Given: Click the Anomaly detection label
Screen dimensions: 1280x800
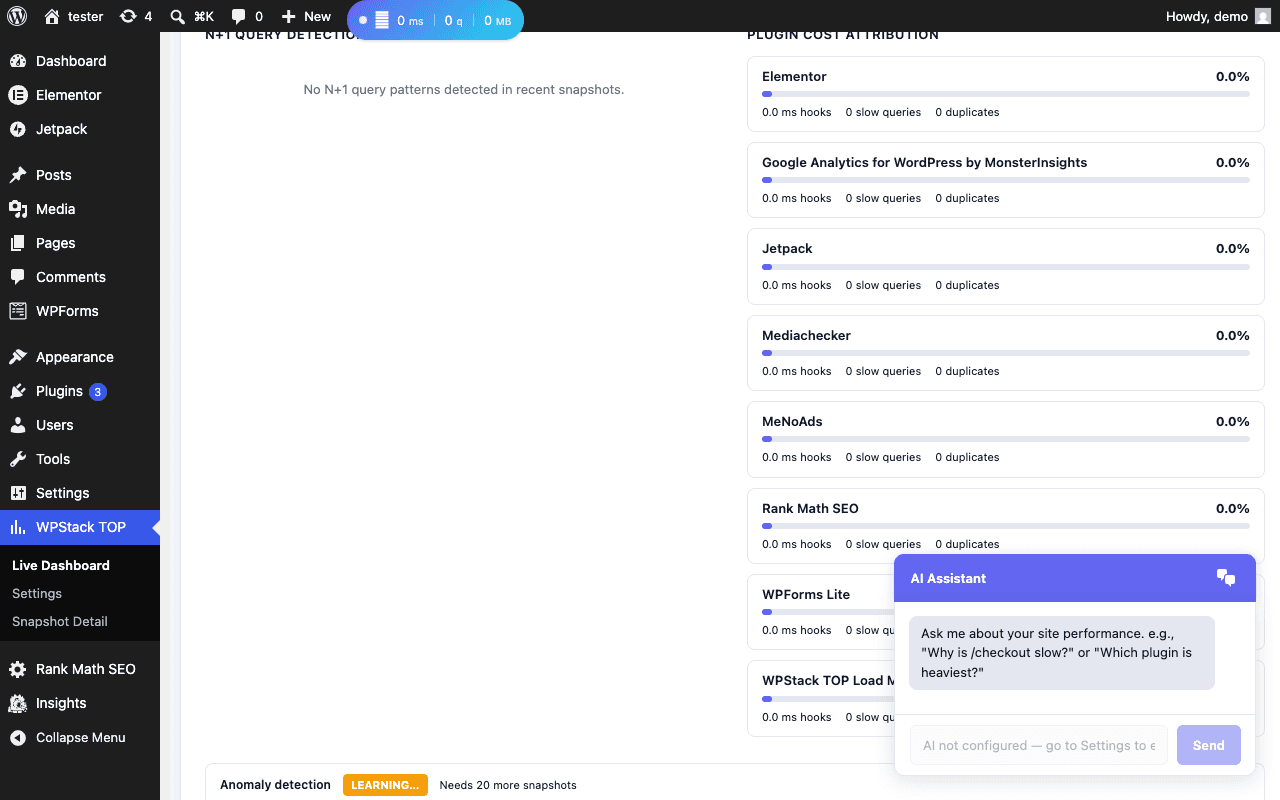Looking at the screenshot, I should tap(275, 785).
